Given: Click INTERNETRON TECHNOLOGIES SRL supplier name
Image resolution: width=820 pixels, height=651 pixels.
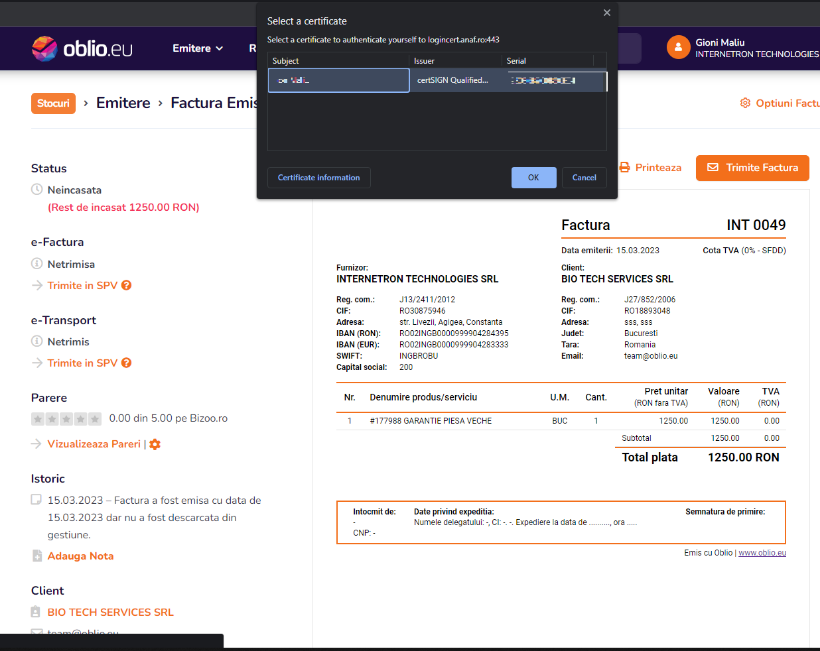Looking at the screenshot, I should point(417,279).
